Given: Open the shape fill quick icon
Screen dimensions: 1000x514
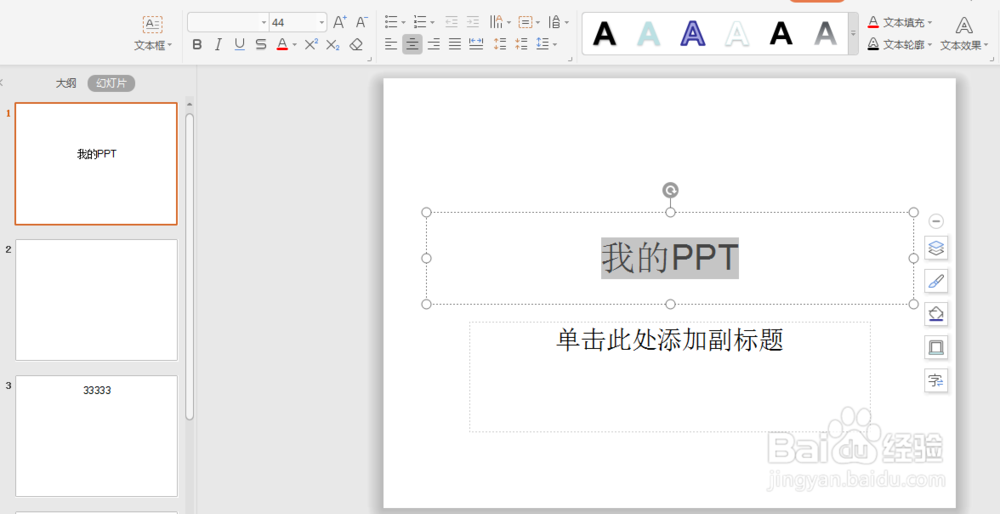Looking at the screenshot, I should coord(936,314).
